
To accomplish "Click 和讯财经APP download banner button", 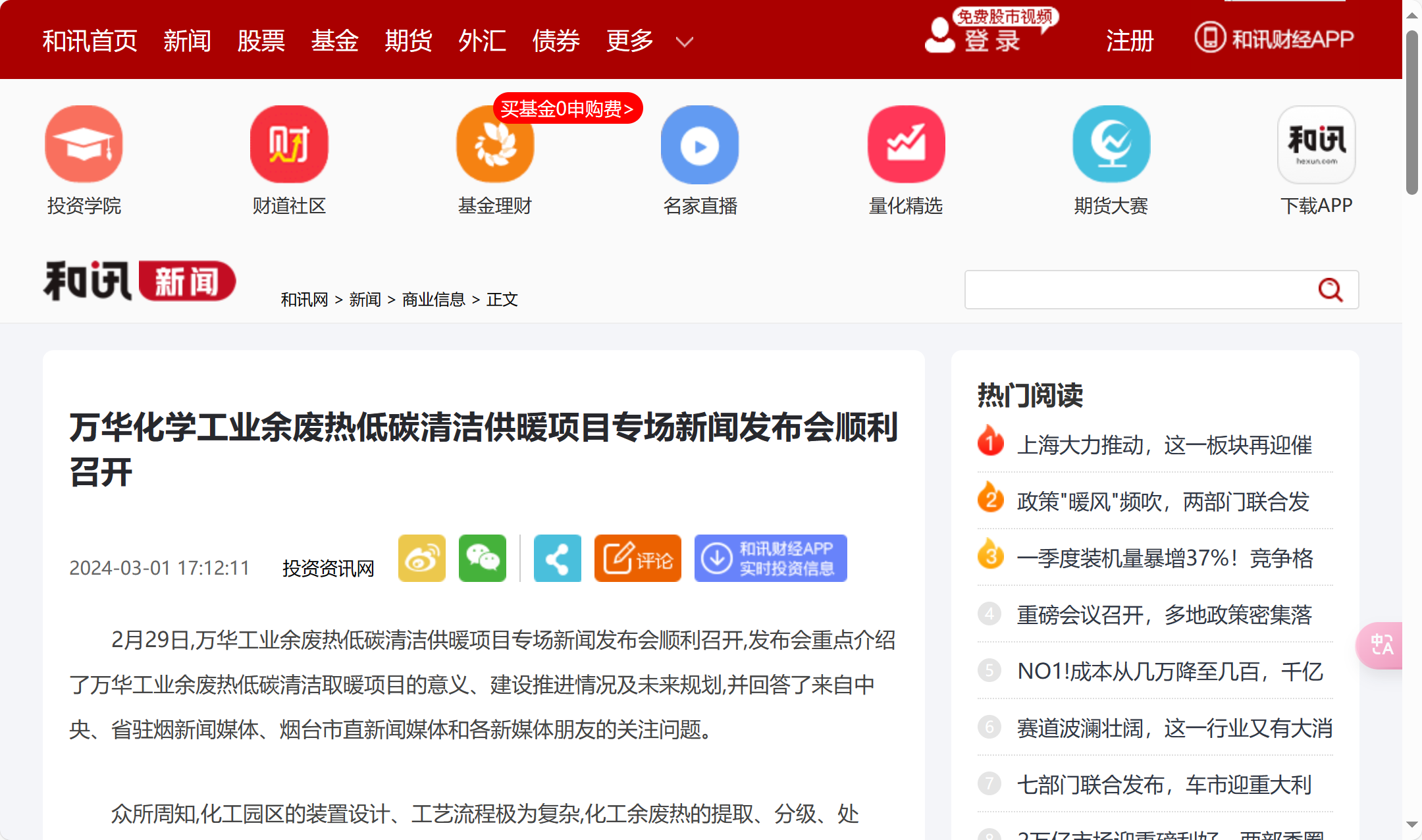I will (770, 558).
